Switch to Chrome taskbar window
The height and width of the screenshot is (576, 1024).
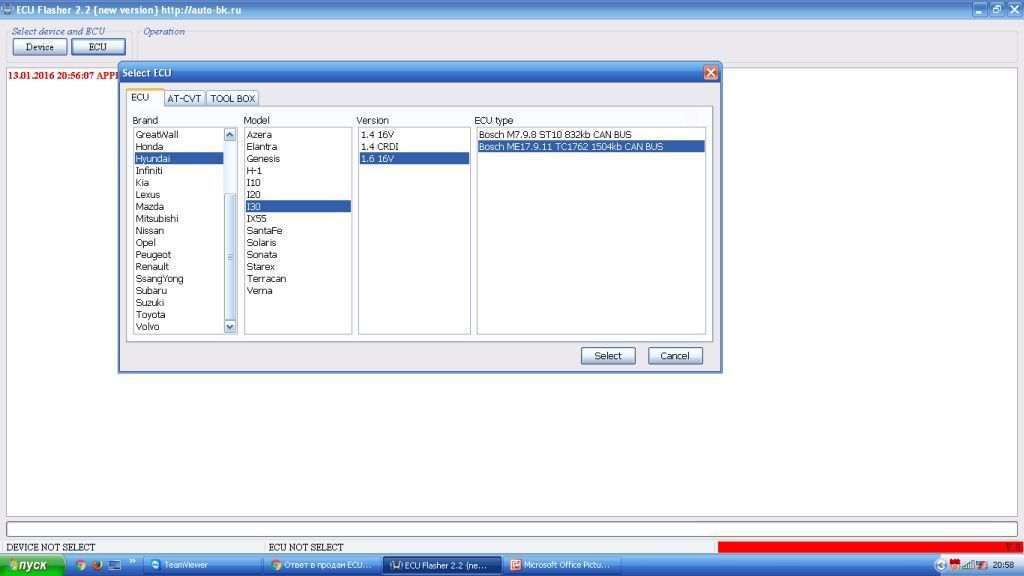(x=321, y=565)
